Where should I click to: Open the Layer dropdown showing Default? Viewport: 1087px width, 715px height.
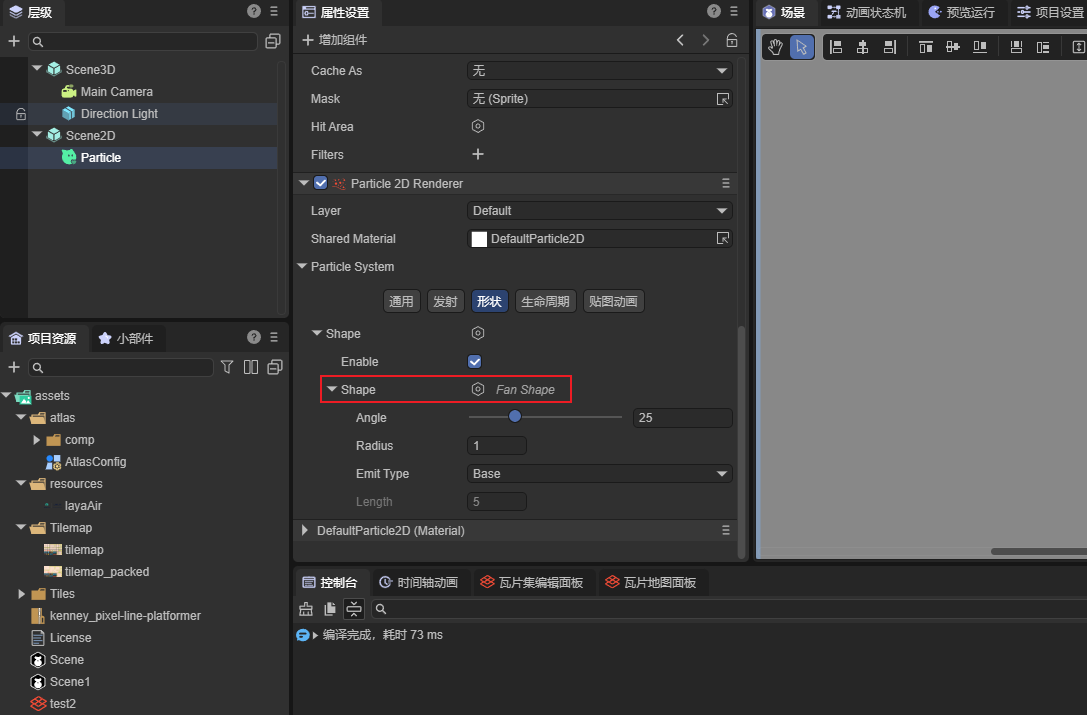(x=599, y=211)
